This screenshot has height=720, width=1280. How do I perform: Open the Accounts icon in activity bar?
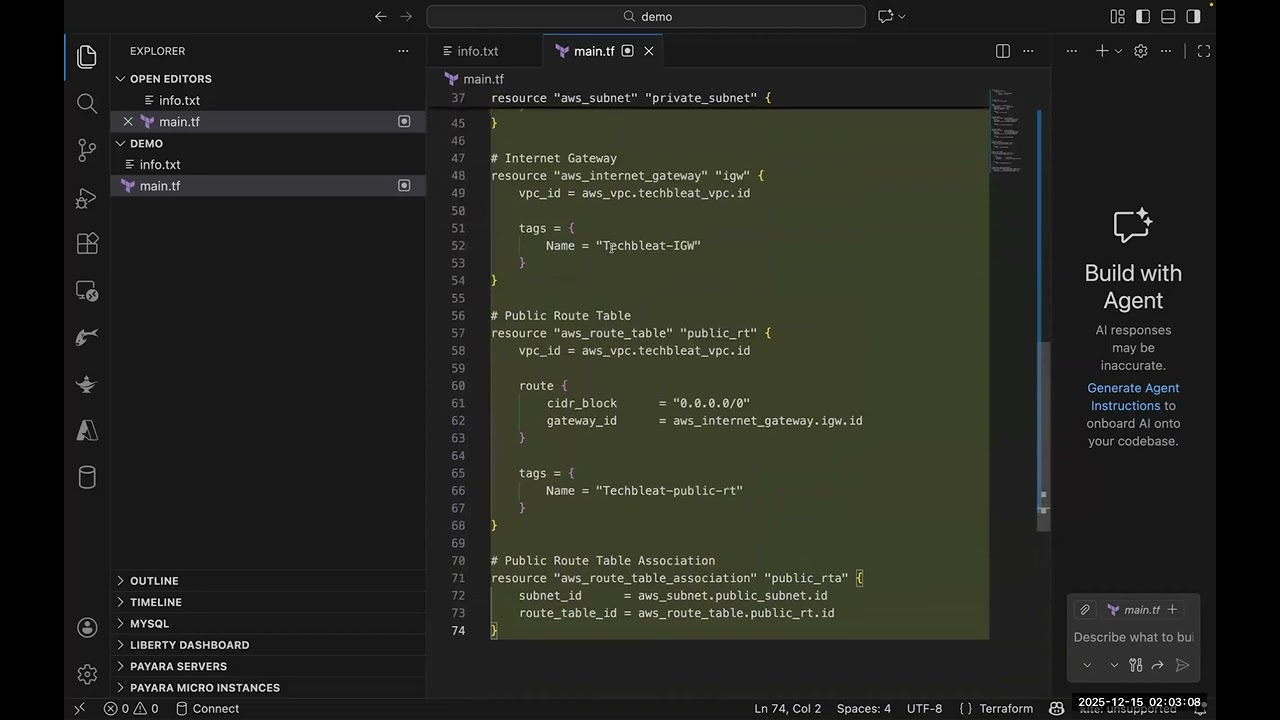87,628
